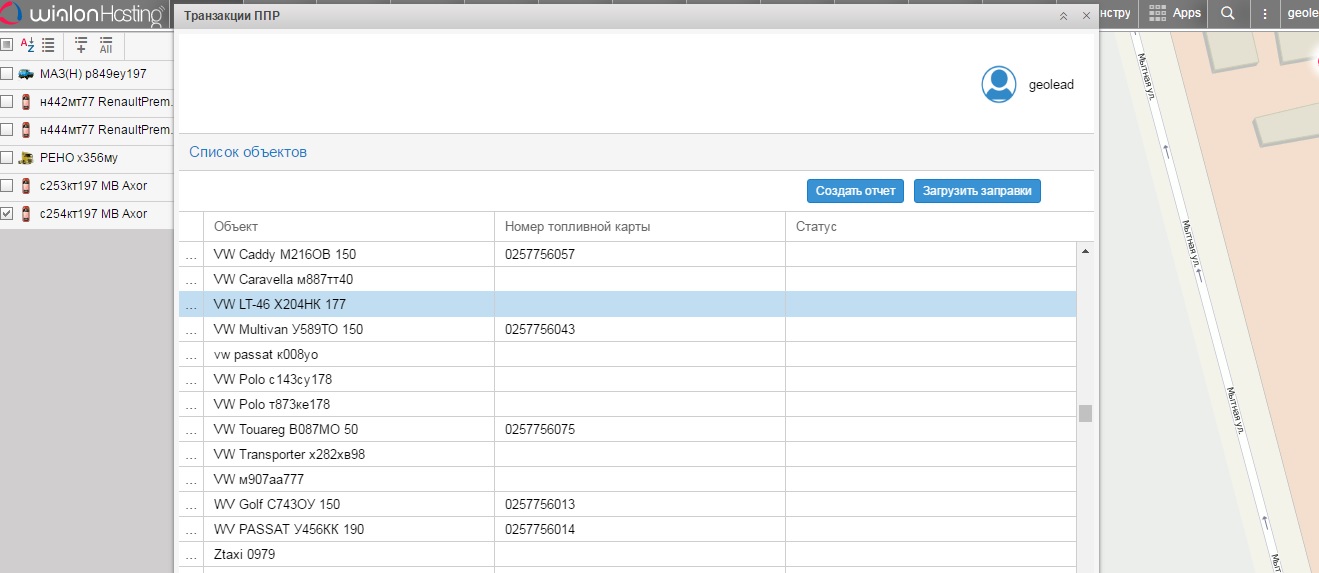This screenshot has width=1319, height=573.
Task: Click the Wialon Hosting logo
Action: (87, 15)
